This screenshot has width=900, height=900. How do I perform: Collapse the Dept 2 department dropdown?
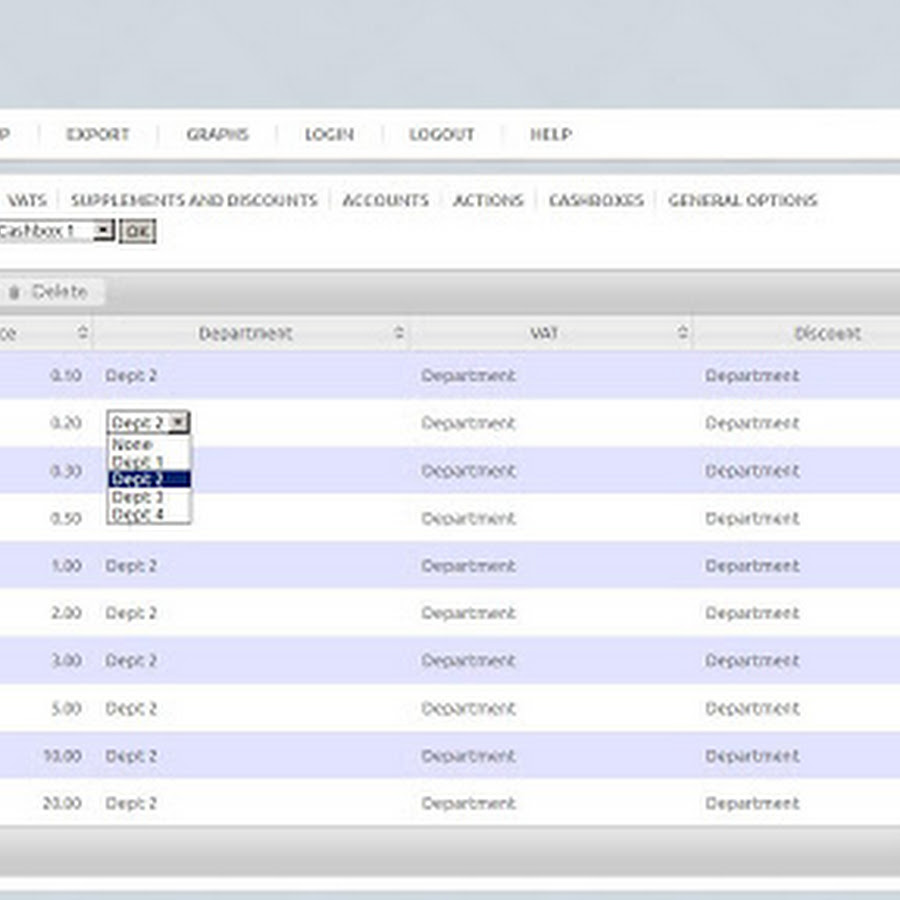[x=177, y=423]
